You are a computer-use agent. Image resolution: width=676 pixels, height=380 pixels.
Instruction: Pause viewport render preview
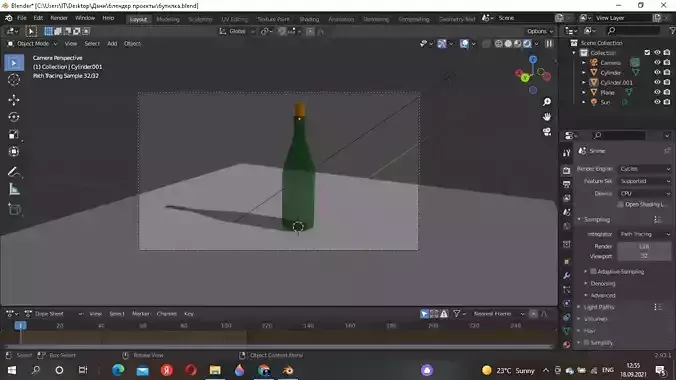[549, 44]
